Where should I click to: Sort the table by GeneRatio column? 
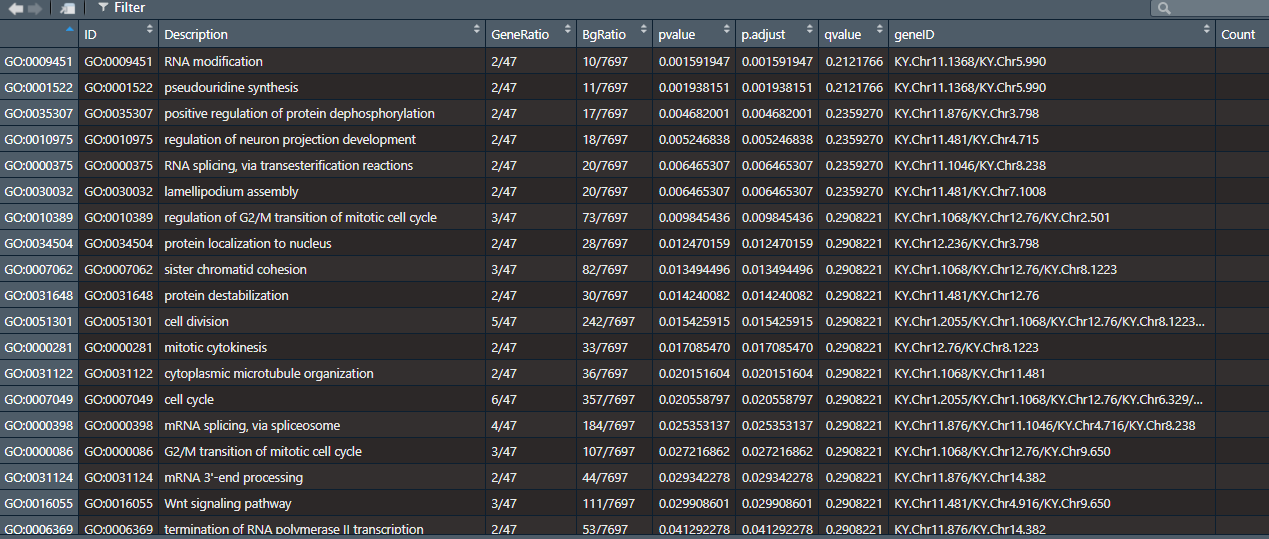pos(530,34)
